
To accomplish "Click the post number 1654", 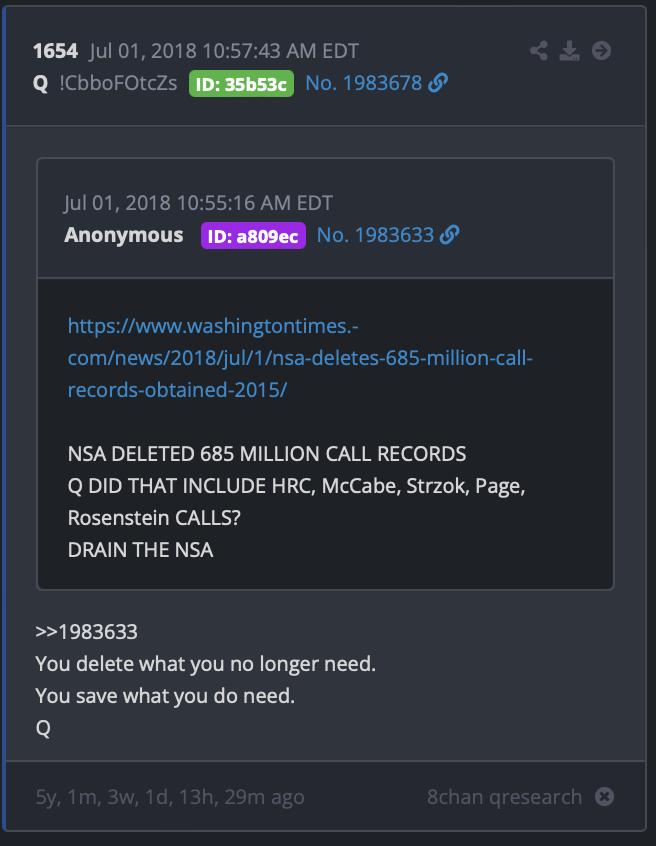I will coord(56,51).
